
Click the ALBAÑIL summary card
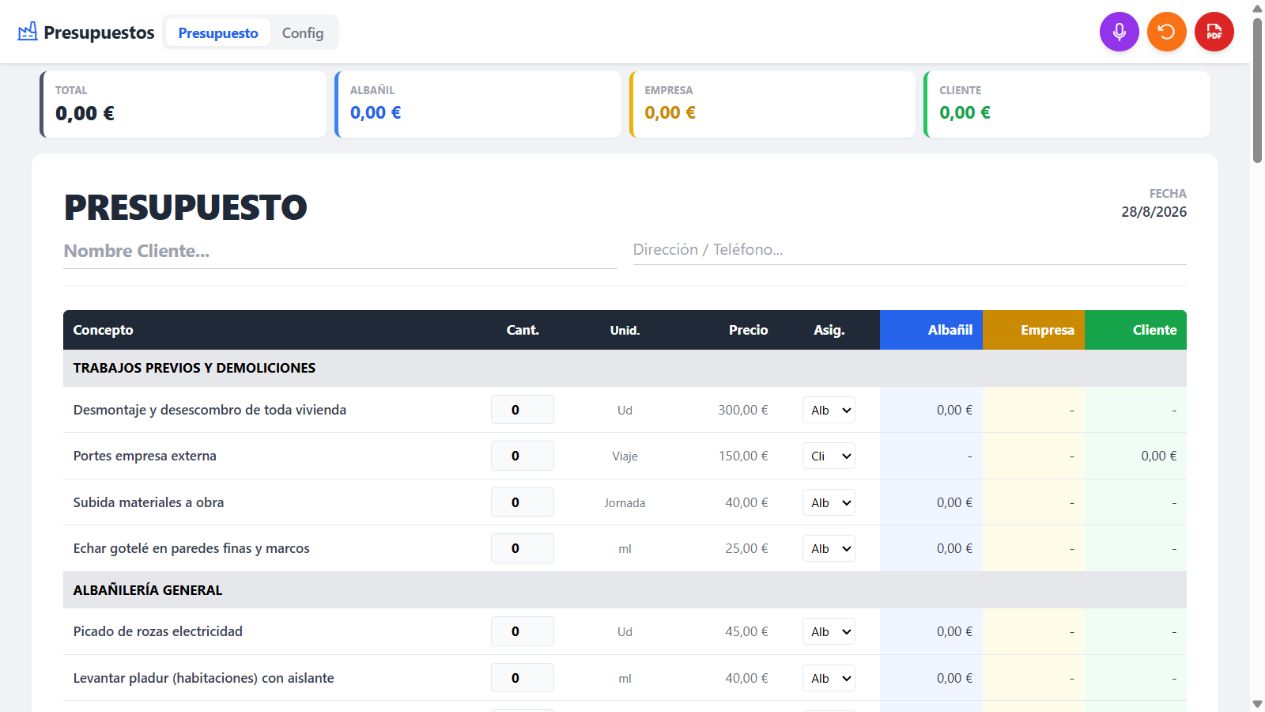[x=478, y=104]
